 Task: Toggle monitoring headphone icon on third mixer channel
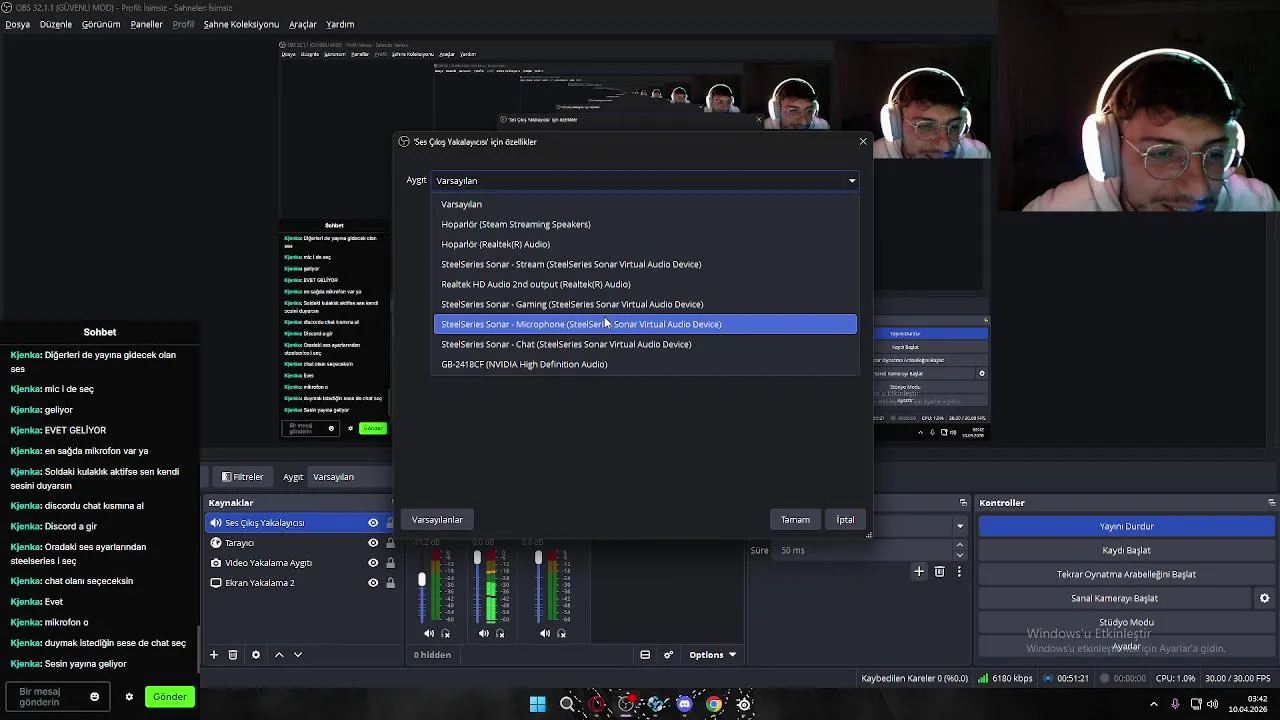(561, 633)
